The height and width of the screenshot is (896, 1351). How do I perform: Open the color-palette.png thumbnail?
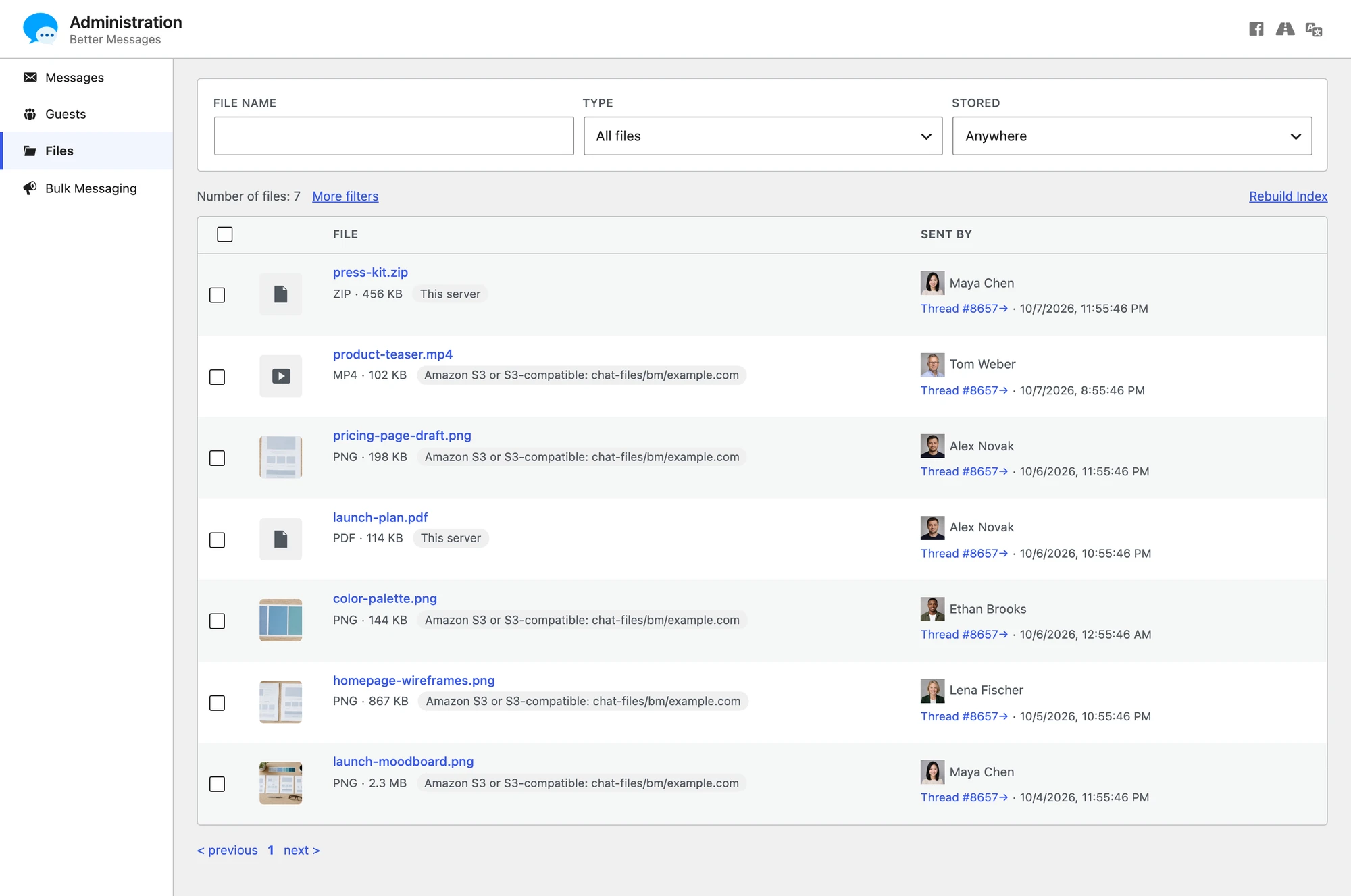click(x=280, y=620)
